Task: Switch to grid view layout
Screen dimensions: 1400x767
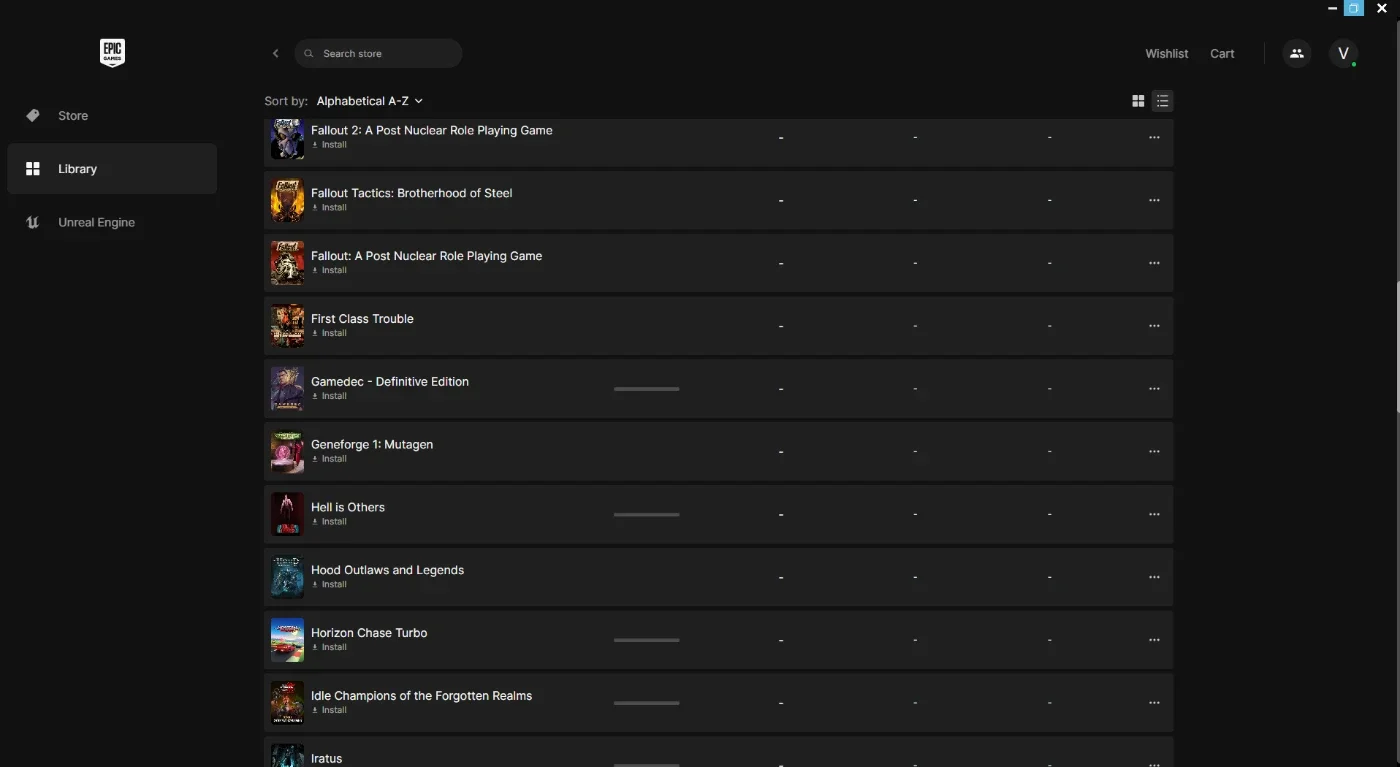Action: coord(1138,101)
